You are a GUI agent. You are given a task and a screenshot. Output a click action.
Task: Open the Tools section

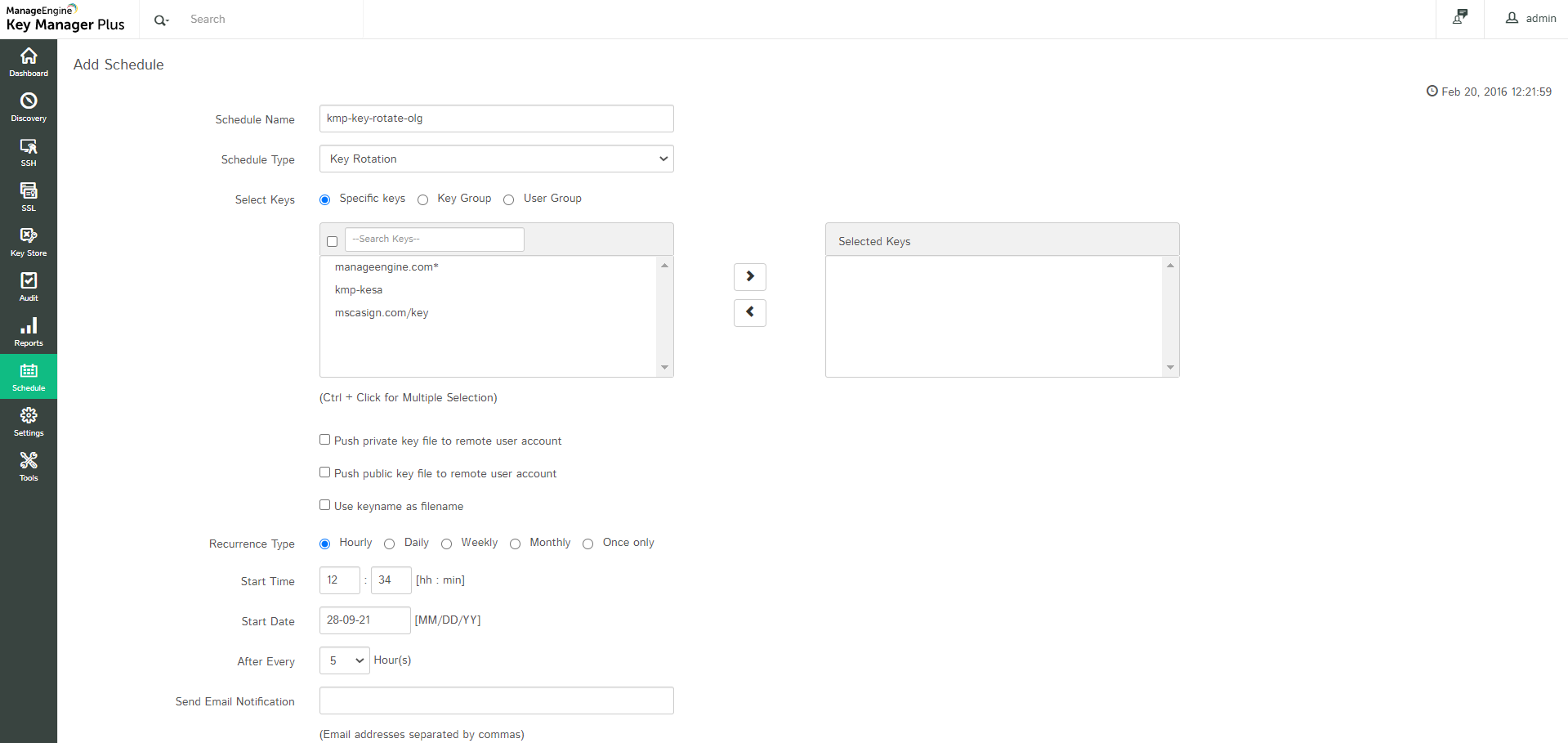point(29,465)
